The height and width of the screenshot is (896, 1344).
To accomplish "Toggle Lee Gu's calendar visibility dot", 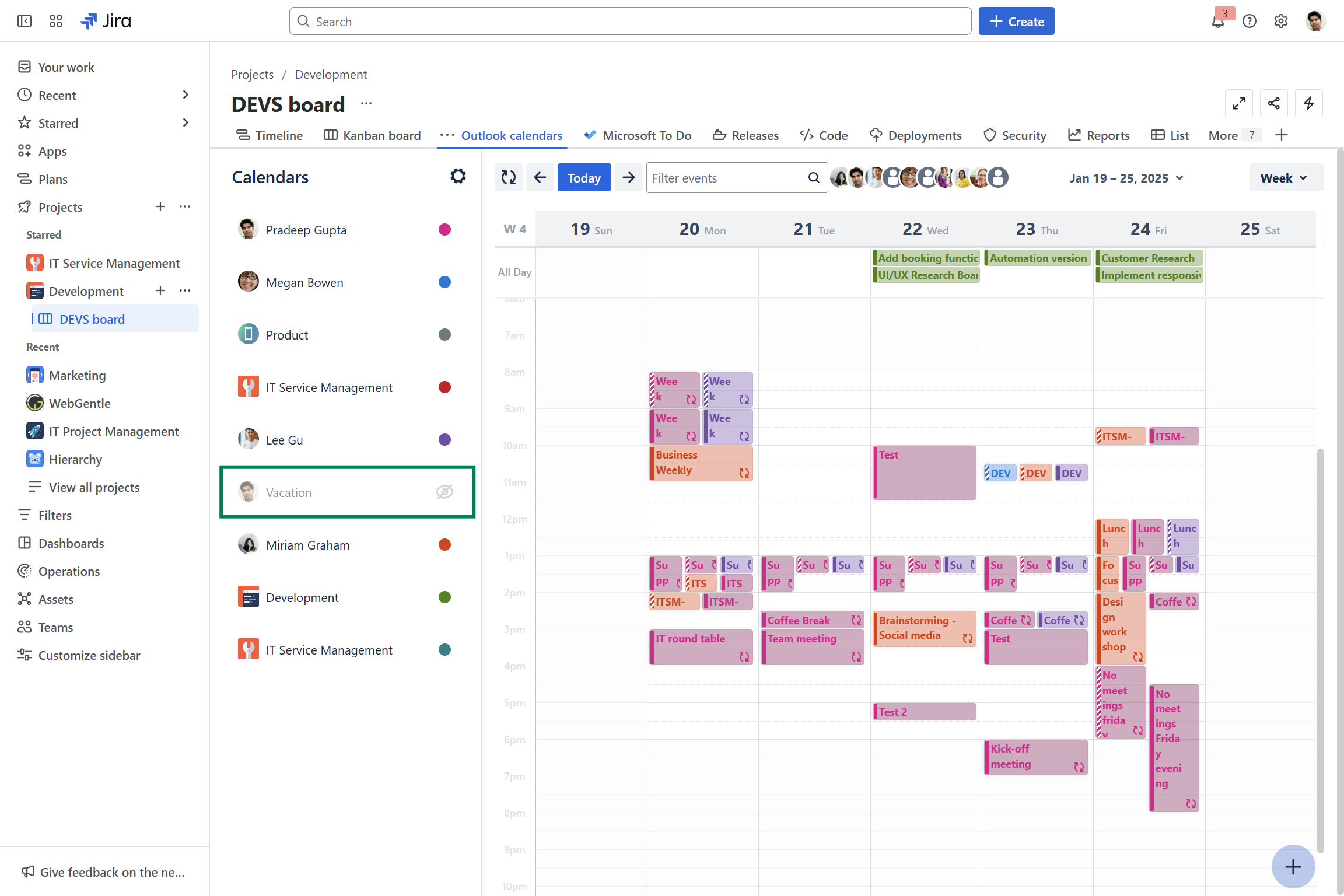I will [x=444, y=439].
